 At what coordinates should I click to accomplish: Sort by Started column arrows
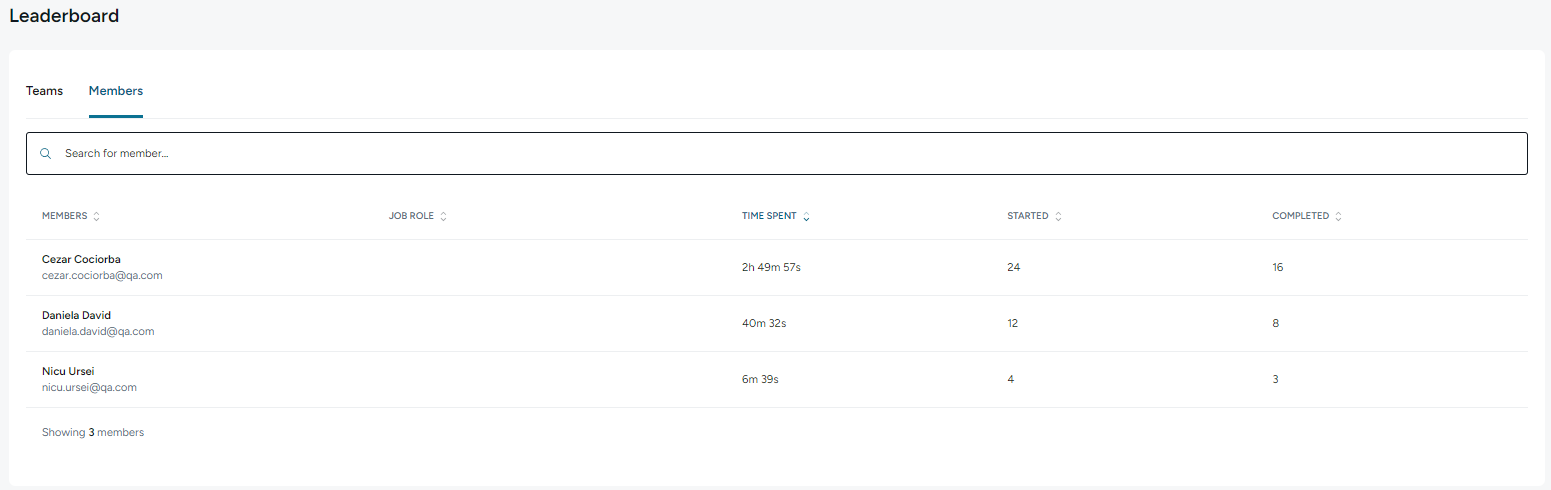pyautogui.click(x=1058, y=216)
